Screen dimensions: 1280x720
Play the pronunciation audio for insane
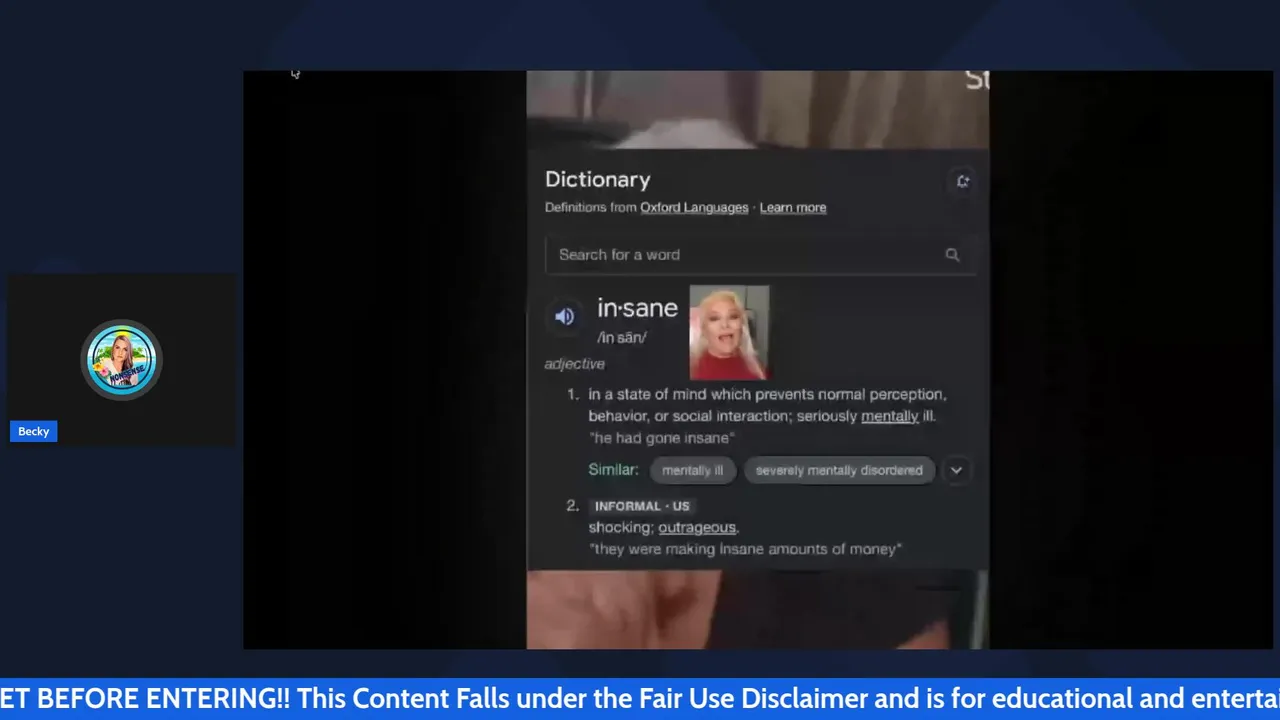(565, 316)
